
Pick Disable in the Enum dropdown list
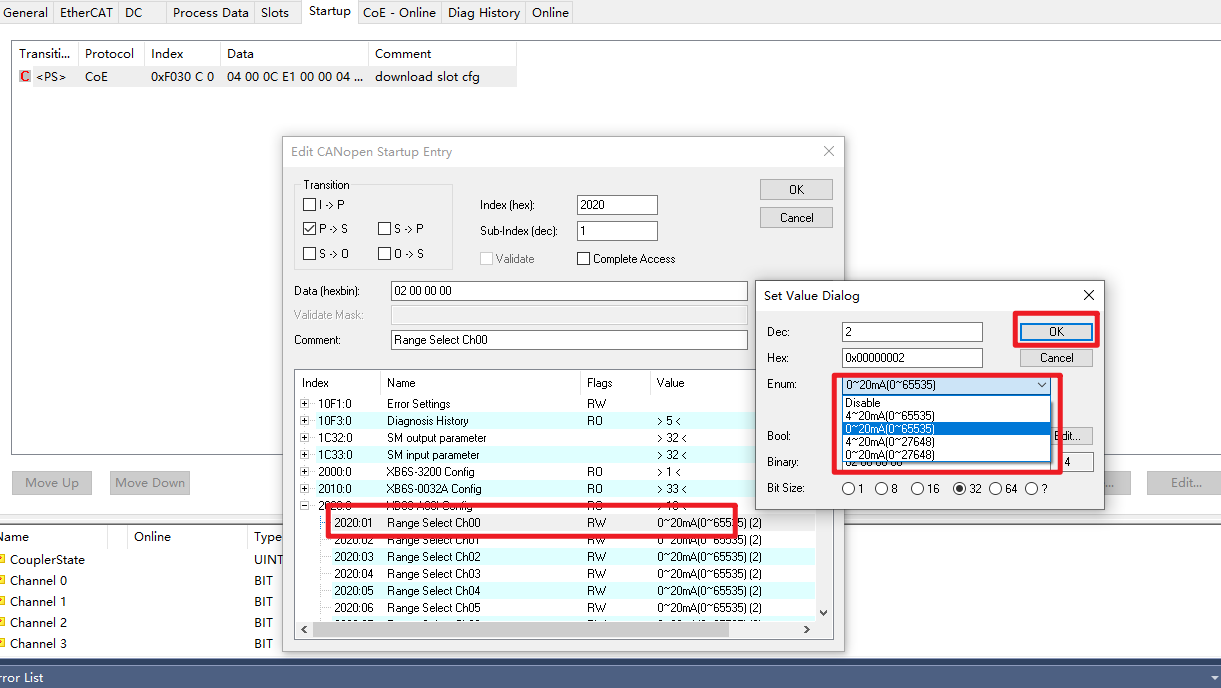pyautogui.click(x=863, y=403)
